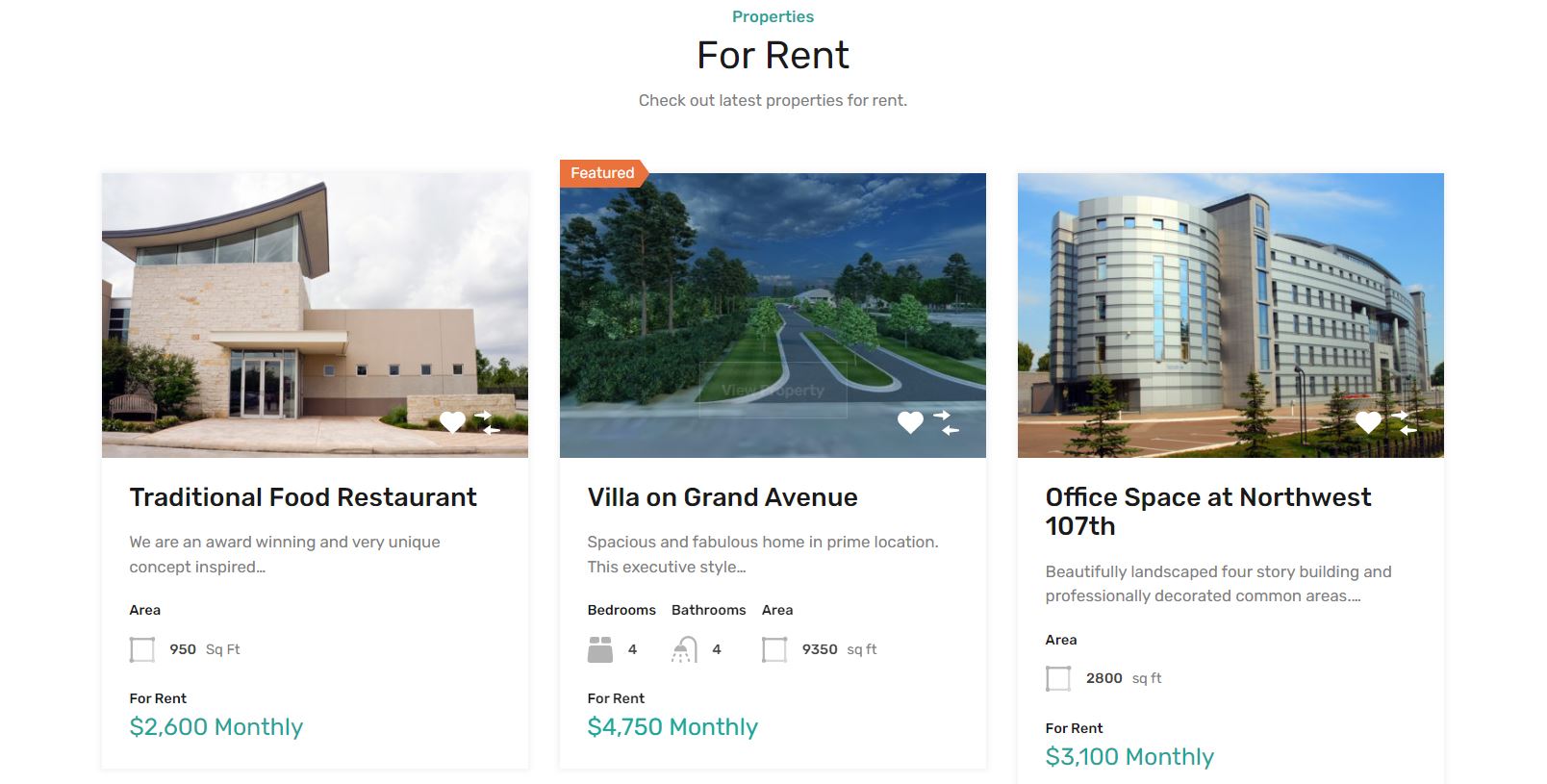Click the $2,600 Monthly price

click(x=216, y=727)
